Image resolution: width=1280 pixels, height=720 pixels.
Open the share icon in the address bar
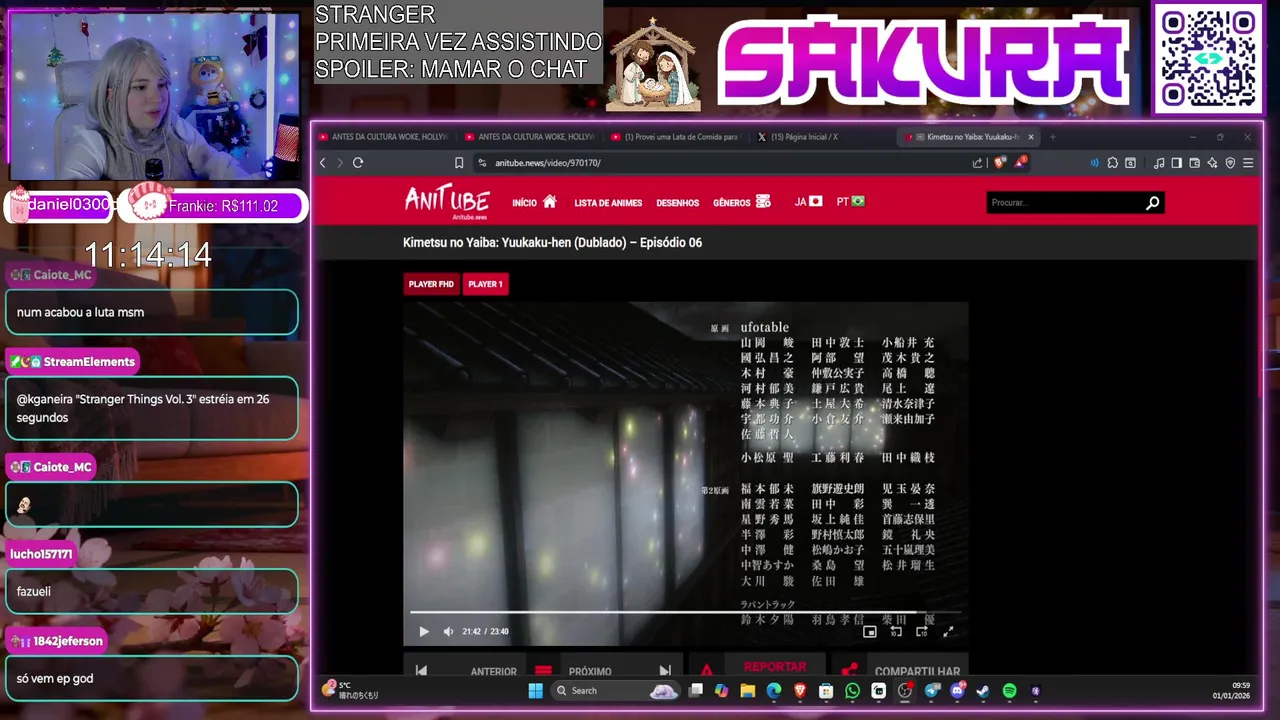977,163
